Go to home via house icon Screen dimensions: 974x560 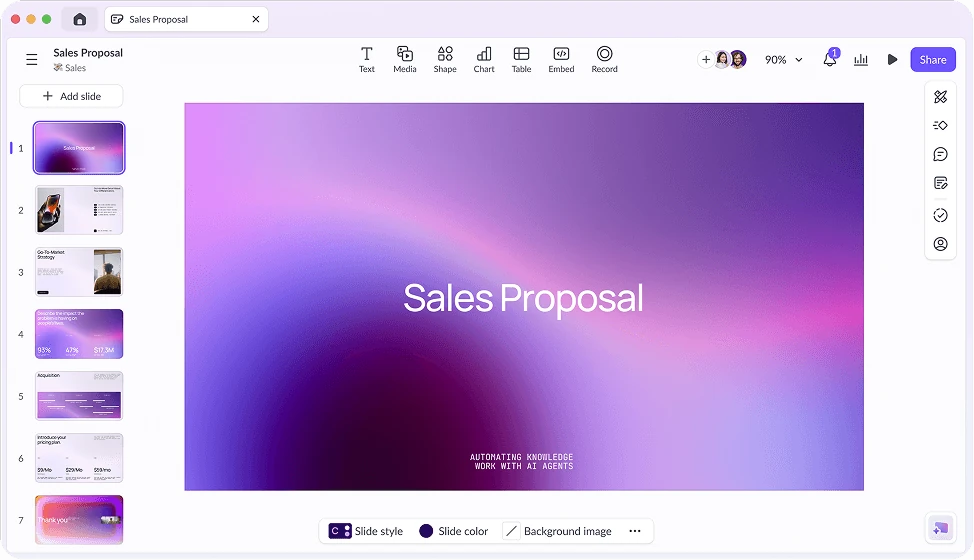pyautogui.click(x=80, y=19)
